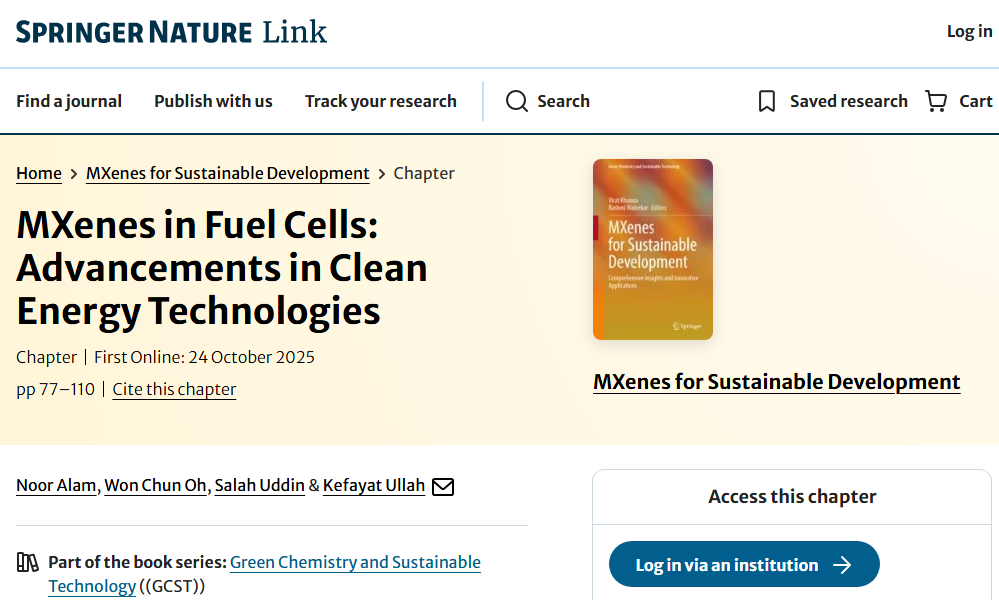The image size is (999, 600).
Task: Click the Springer Nature Link logo
Action: pyautogui.click(x=171, y=32)
